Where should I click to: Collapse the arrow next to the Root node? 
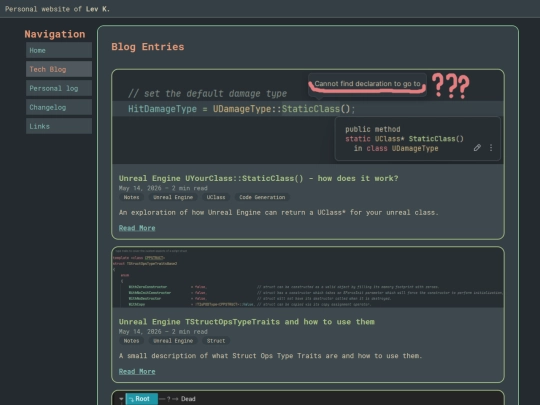tap(121, 399)
